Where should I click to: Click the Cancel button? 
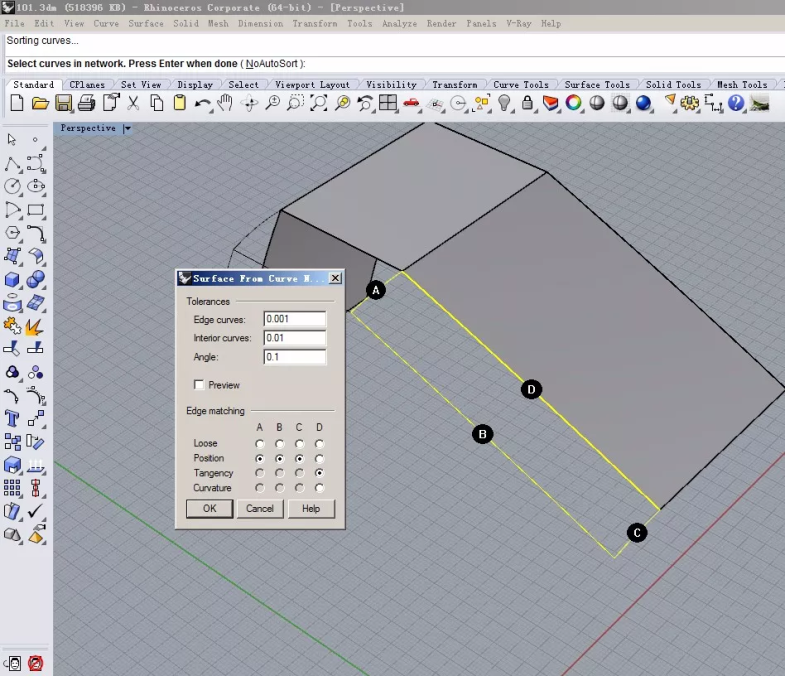click(x=260, y=508)
